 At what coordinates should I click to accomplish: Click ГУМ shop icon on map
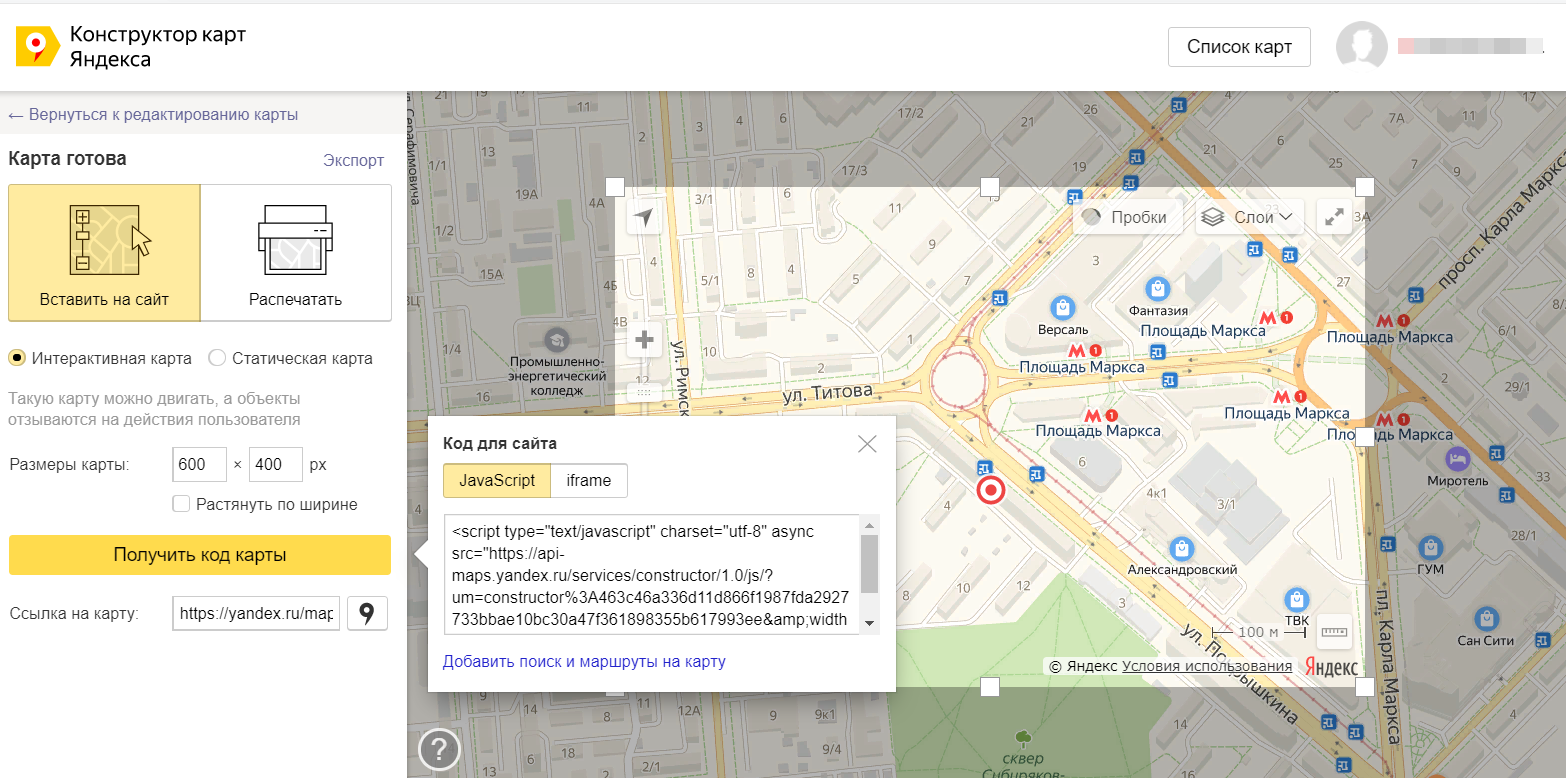point(1431,547)
